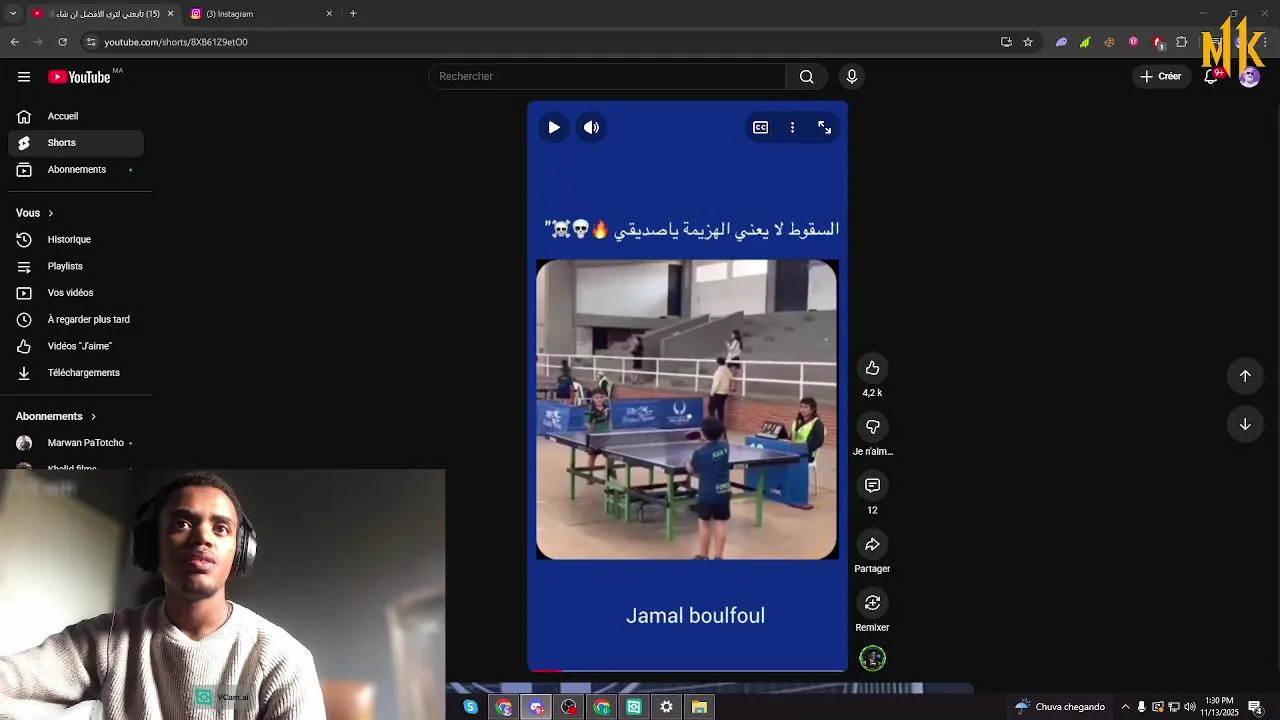Image resolution: width=1280 pixels, height=720 pixels.
Task: Open the short's three-dot options menu
Action: click(792, 127)
